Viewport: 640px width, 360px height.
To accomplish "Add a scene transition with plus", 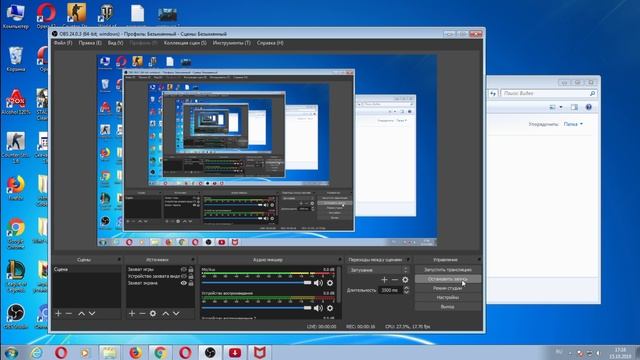I will click(x=384, y=280).
